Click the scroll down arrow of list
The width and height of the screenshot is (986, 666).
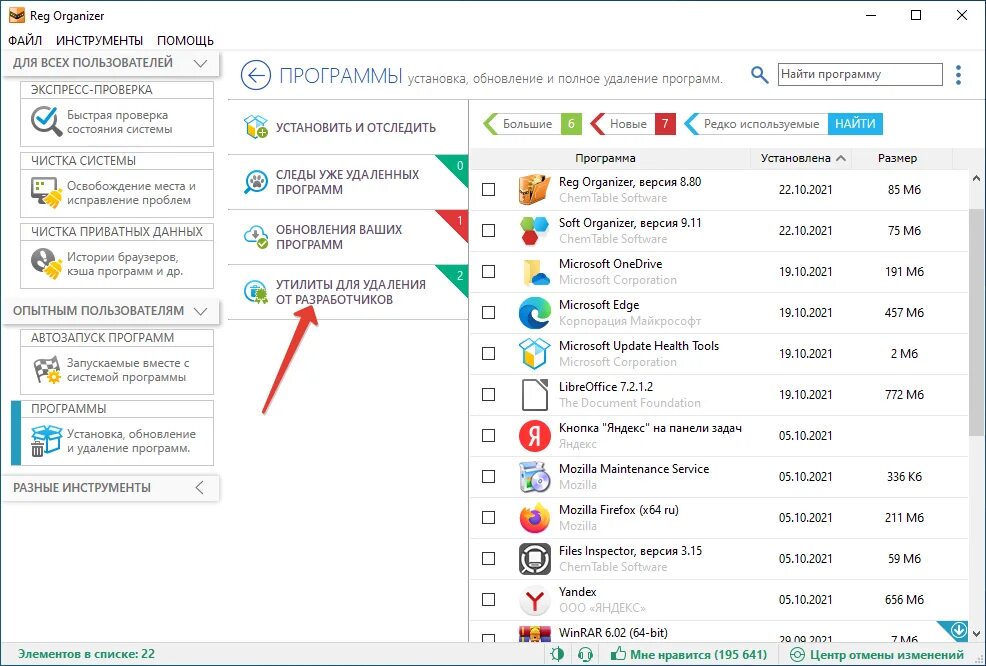pos(976,633)
